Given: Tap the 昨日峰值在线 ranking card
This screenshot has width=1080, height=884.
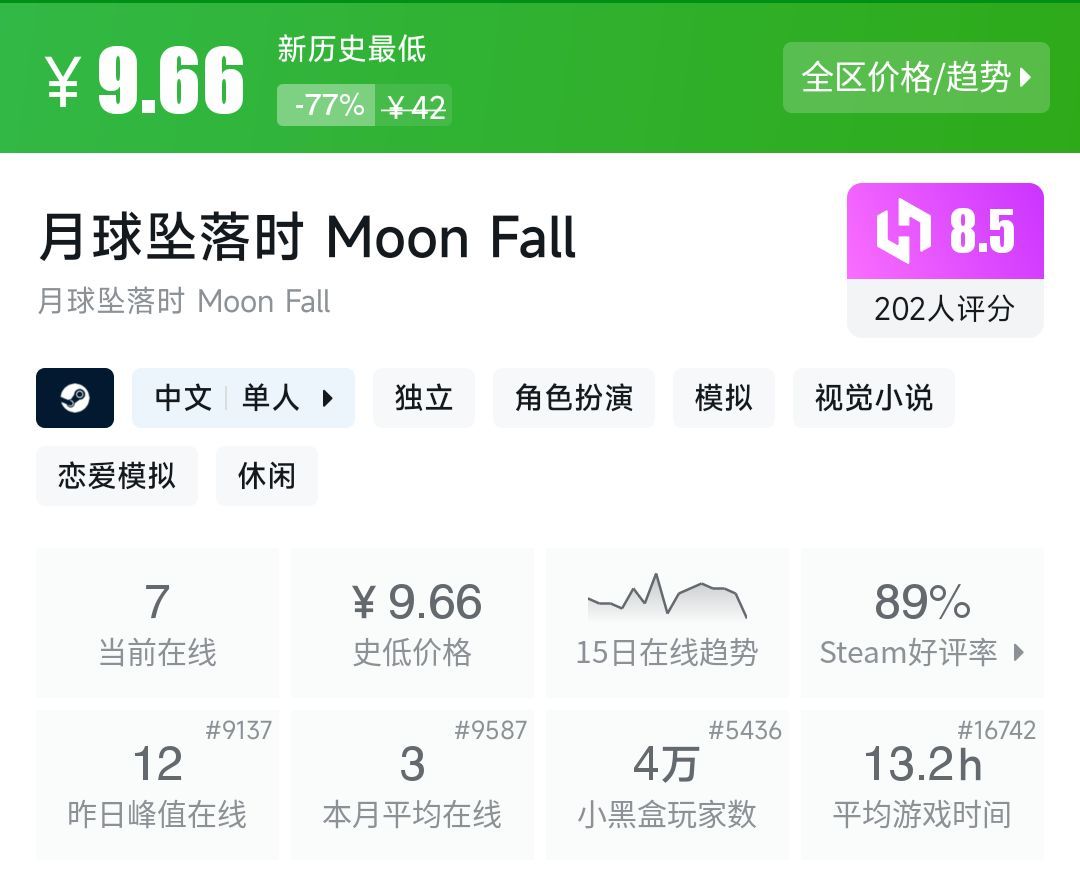Looking at the screenshot, I should point(157,785).
